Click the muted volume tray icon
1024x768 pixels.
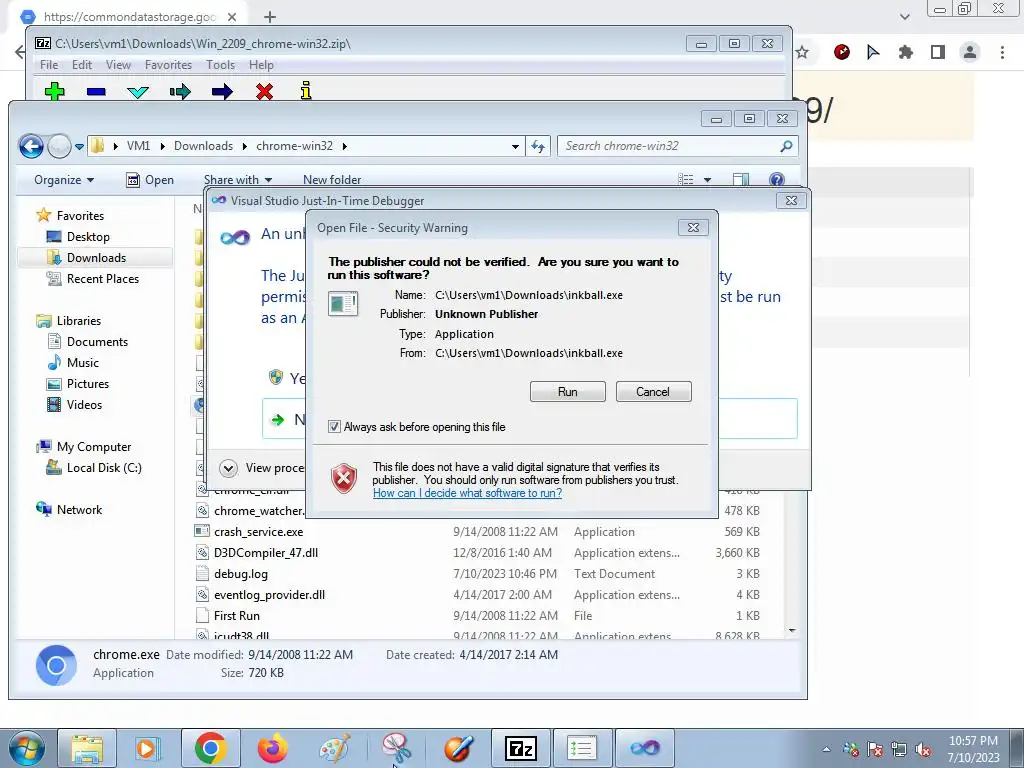pos(923,749)
